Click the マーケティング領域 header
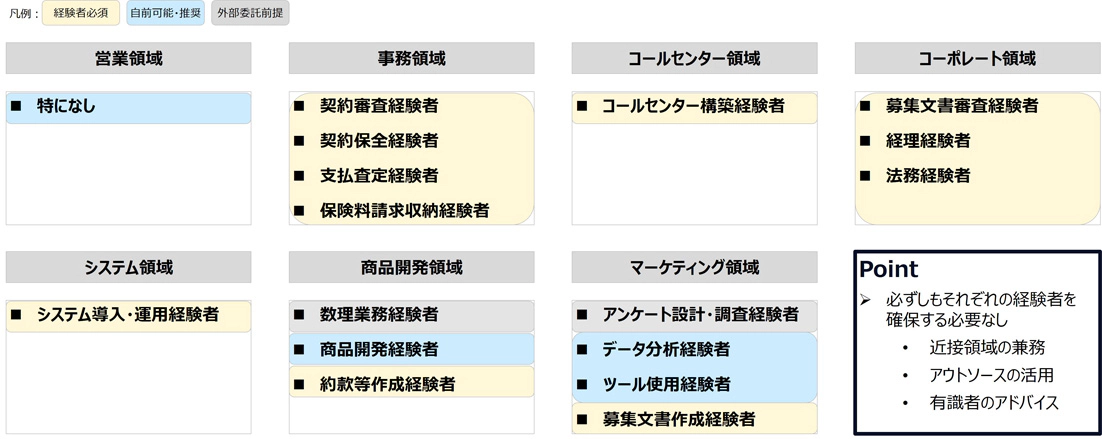 click(x=694, y=267)
